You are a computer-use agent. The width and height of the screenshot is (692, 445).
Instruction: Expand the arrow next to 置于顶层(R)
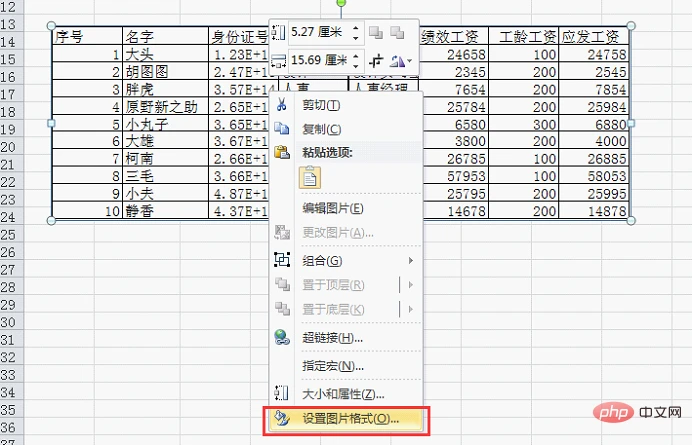coord(411,285)
